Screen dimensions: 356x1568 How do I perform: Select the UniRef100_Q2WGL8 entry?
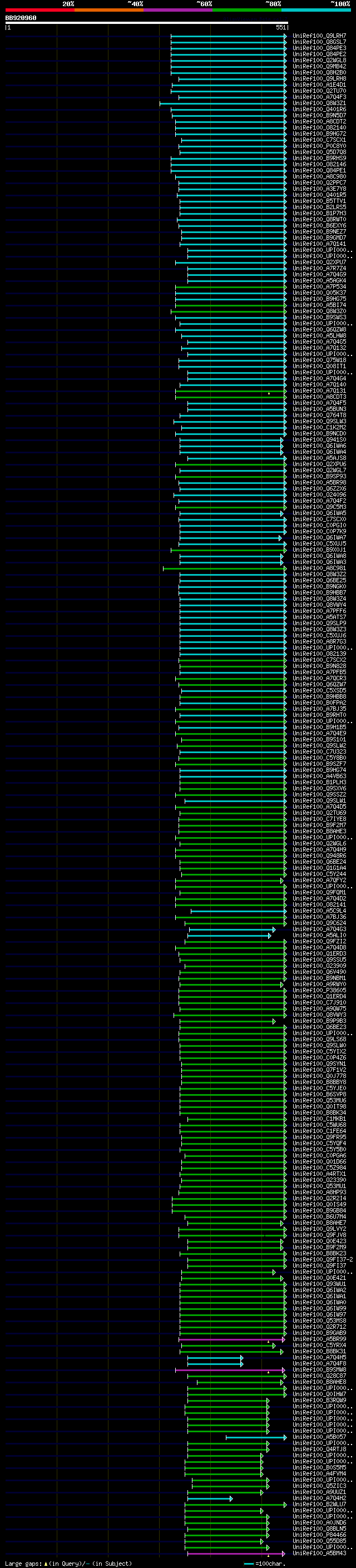(319, 60)
